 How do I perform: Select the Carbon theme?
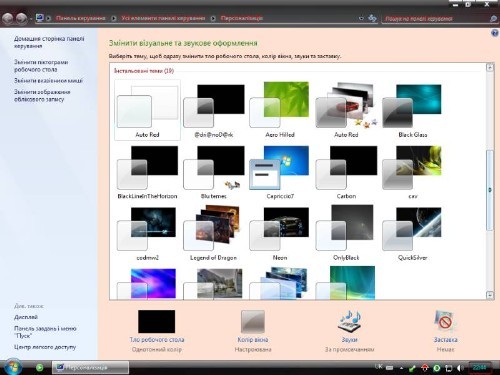pyautogui.click(x=346, y=172)
